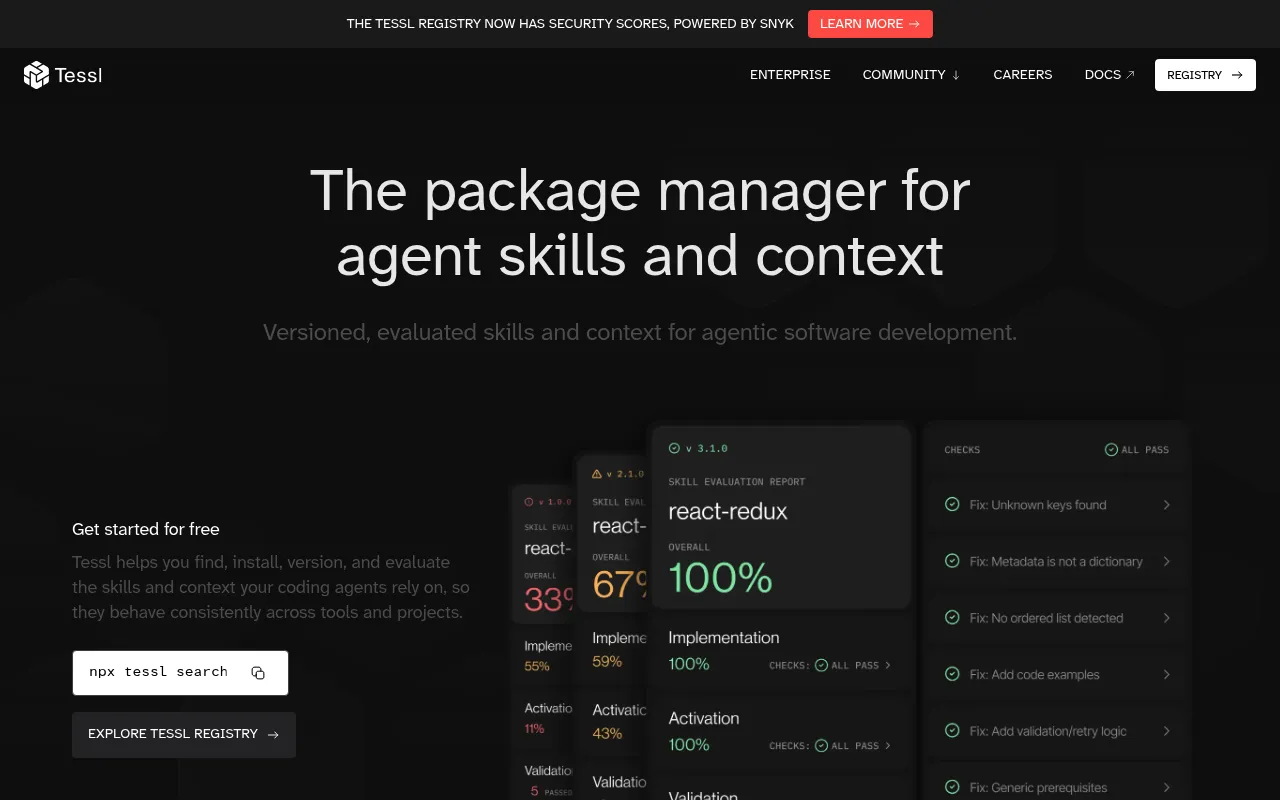Click the npx tessl search command box
Image resolution: width=1280 pixels, height=800 pixels.
(180, 673)
